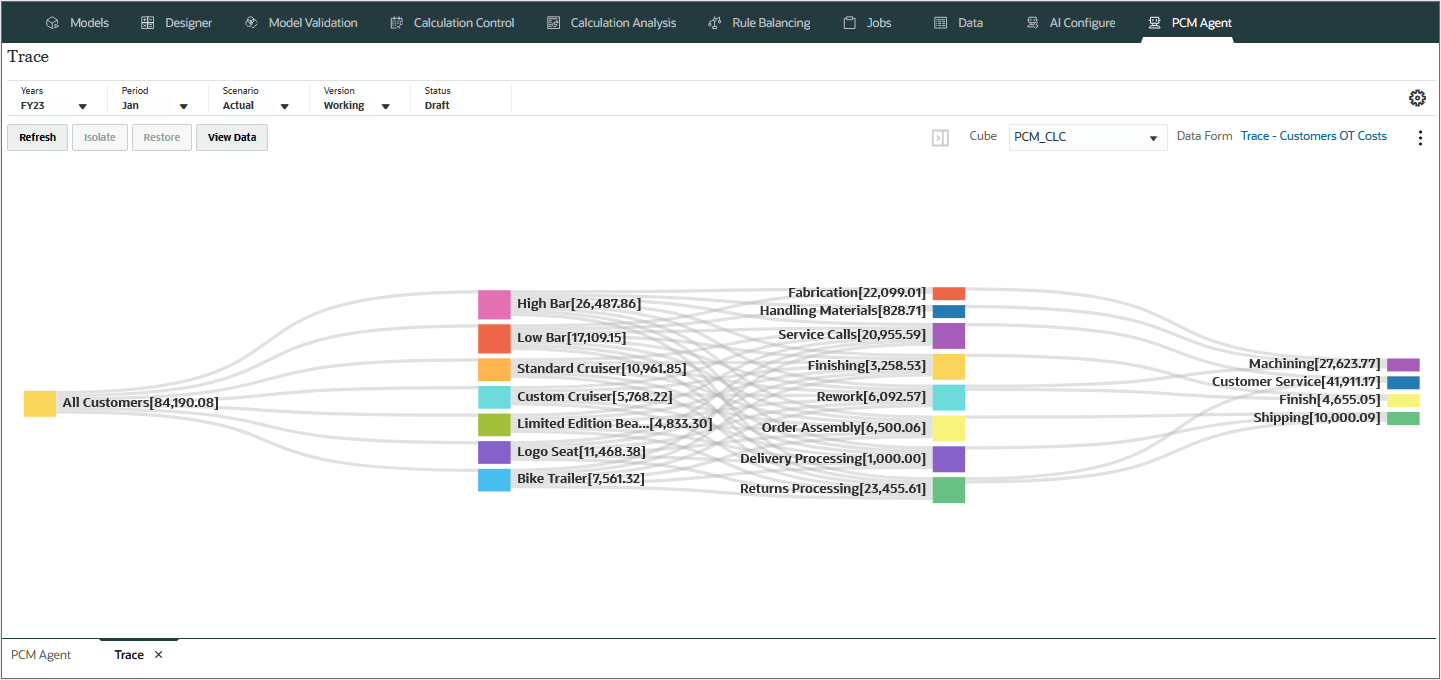Select the Bike Trailer blue node
This screenshot has height=680, width=1441.
(x=494, y=480)
